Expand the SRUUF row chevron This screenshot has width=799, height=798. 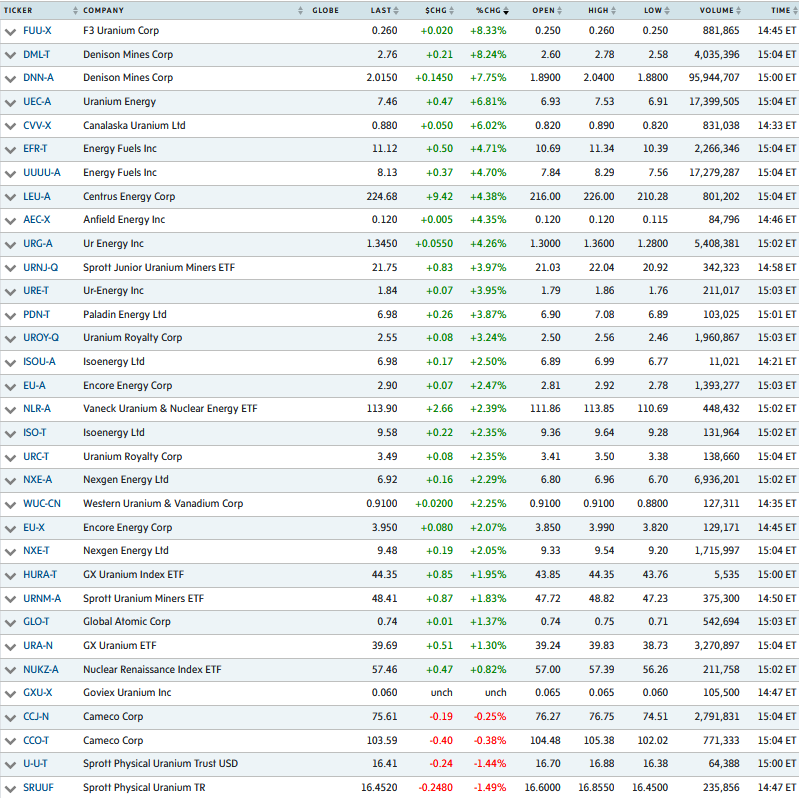(10, 788)
